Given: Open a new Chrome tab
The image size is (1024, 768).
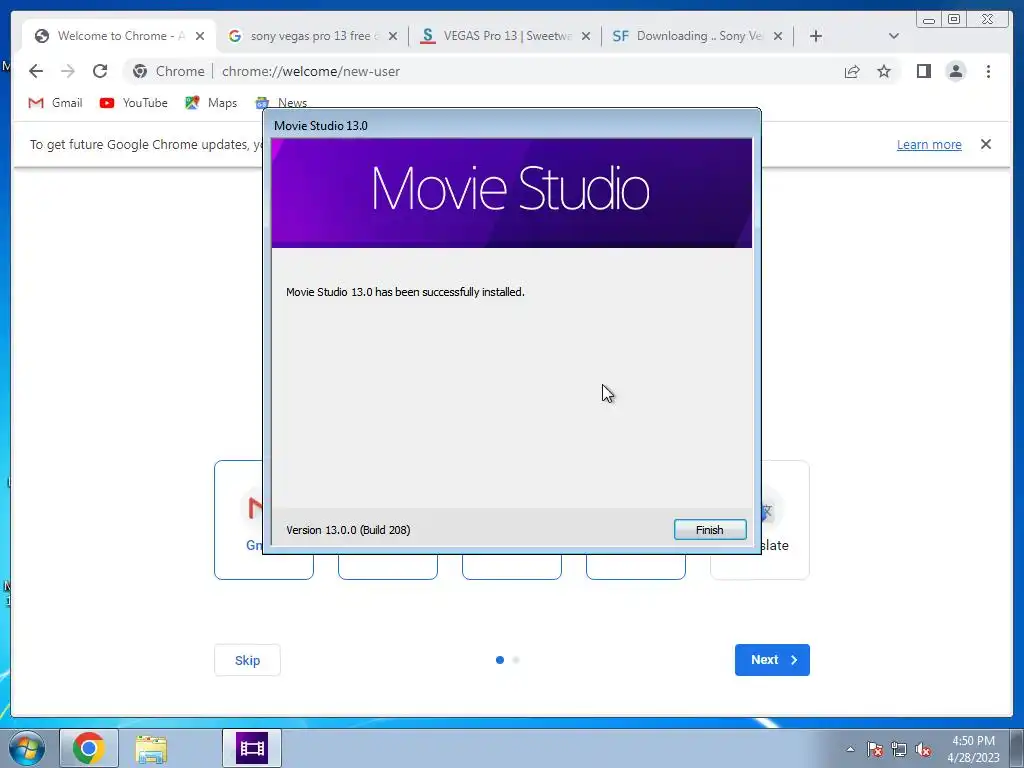Looking at the screenshot, I should [816, 36].
